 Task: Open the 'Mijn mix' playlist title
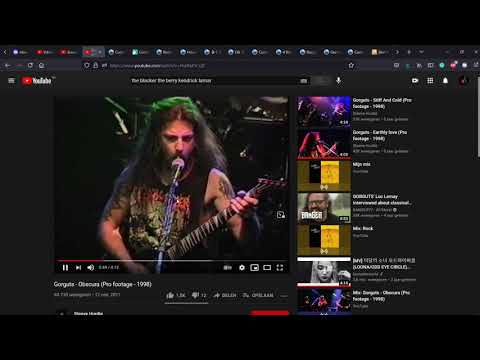tap(362, 164)
